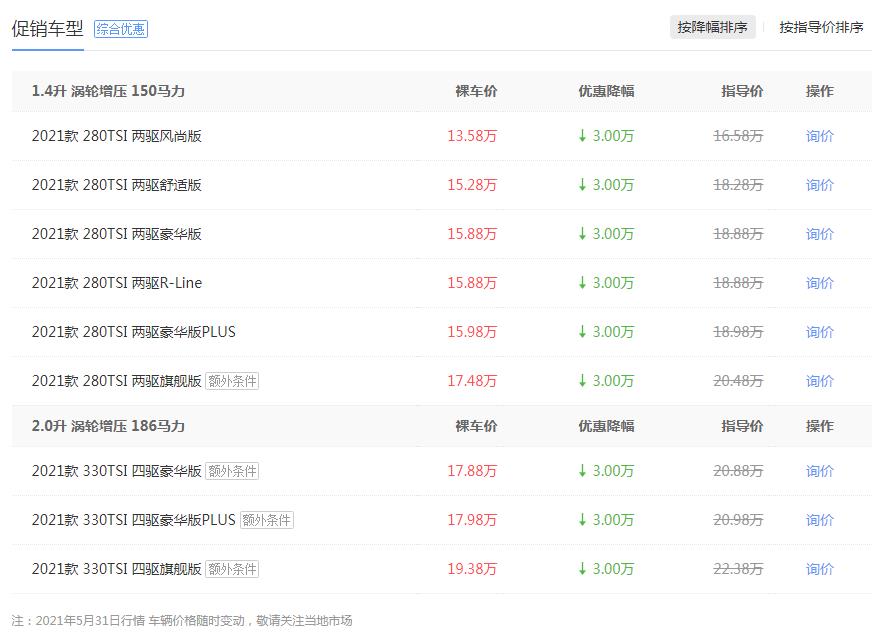Click the 16.58万 guide price
Screen dimensions: 888x636
click(738, 136)
